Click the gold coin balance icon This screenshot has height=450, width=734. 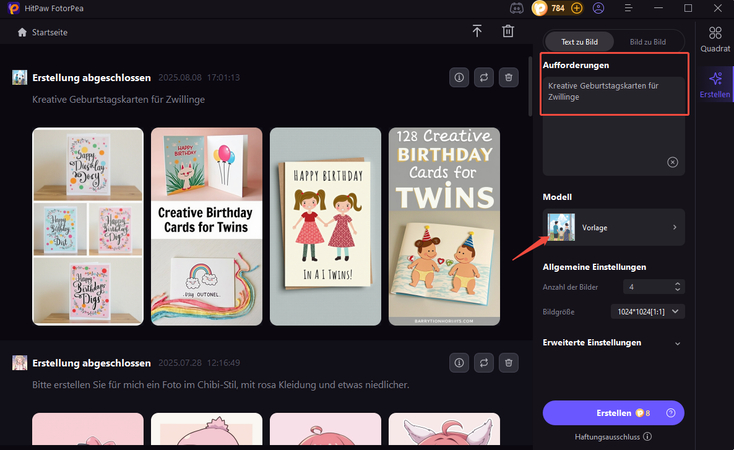540,8
